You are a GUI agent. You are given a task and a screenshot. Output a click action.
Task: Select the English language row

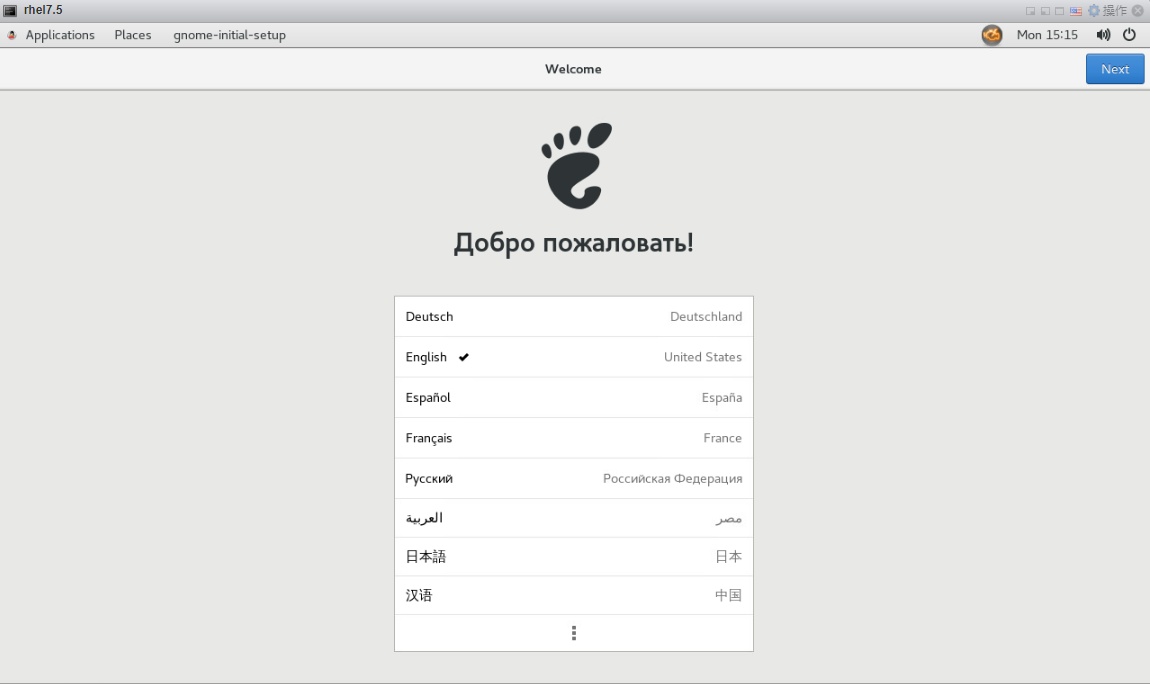[574, 357]
